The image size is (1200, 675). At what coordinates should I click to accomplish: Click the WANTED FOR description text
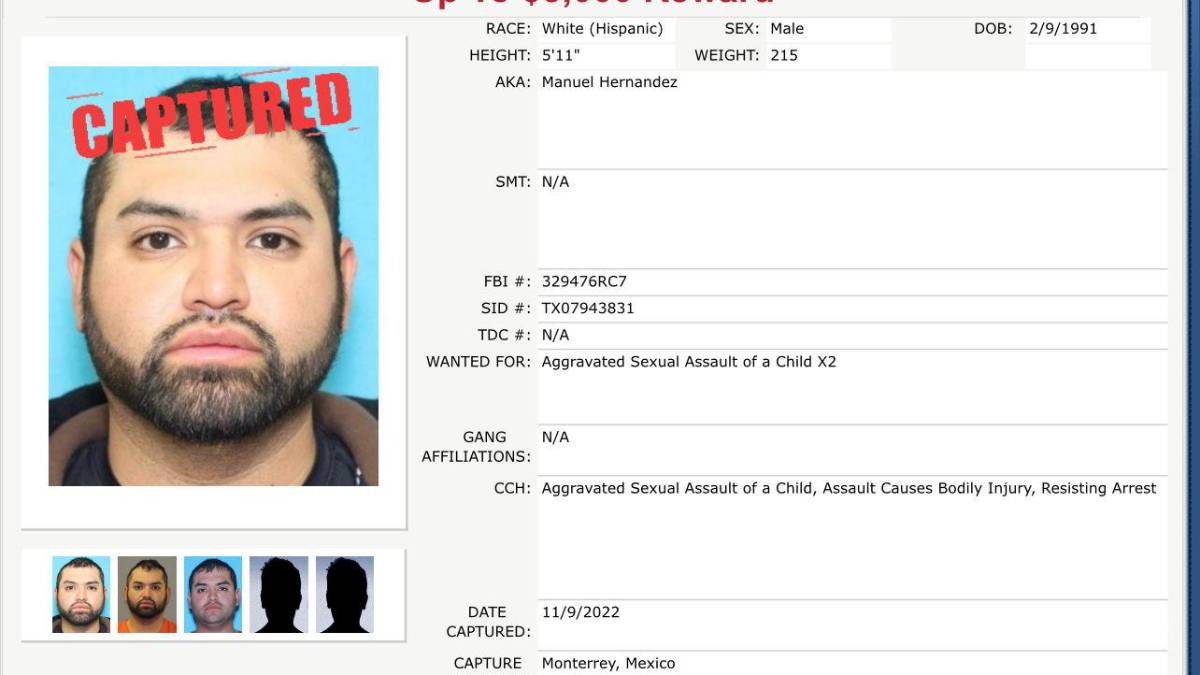pos(689,362)
